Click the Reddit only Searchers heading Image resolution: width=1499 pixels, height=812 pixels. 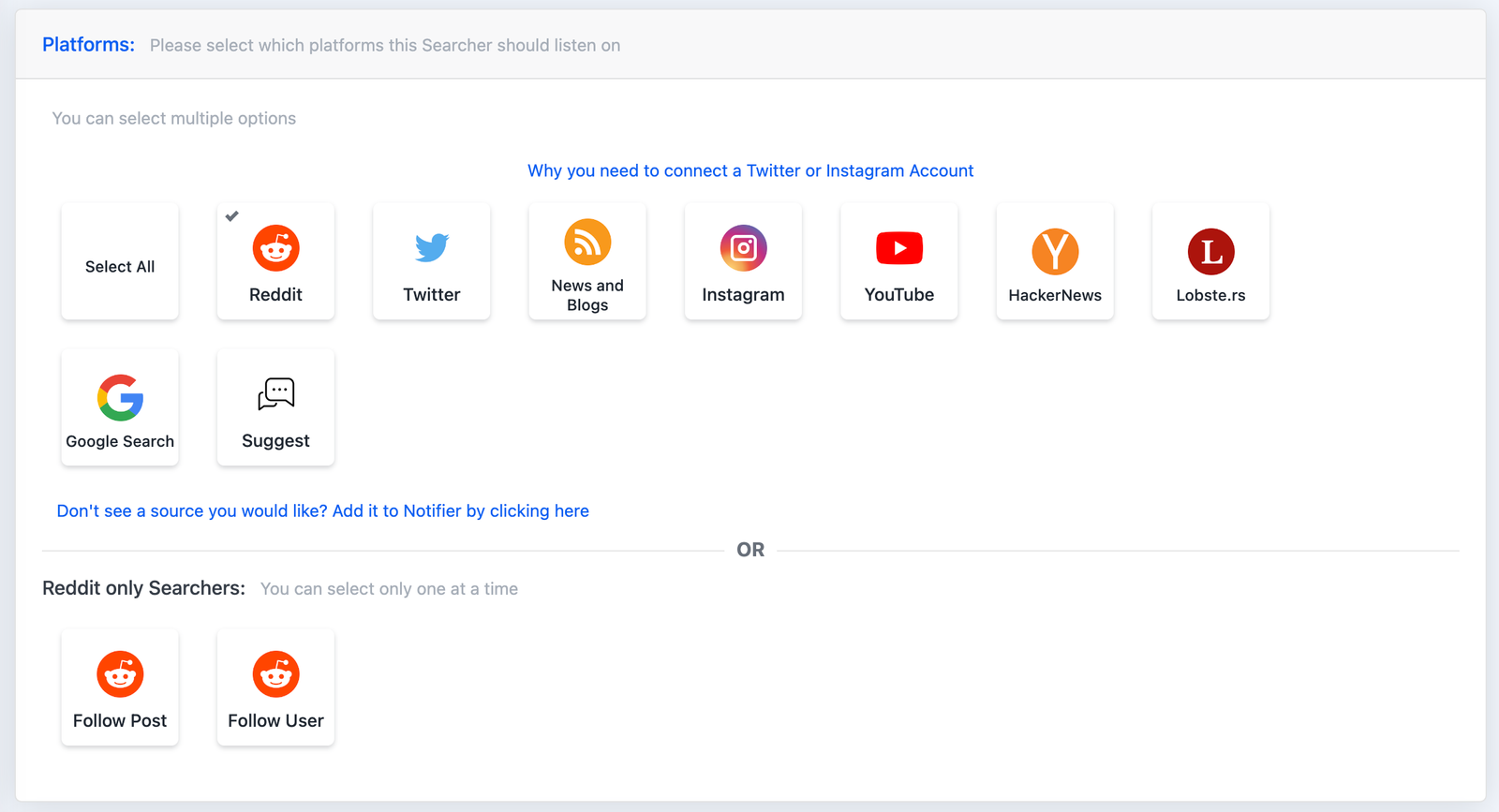144,588
